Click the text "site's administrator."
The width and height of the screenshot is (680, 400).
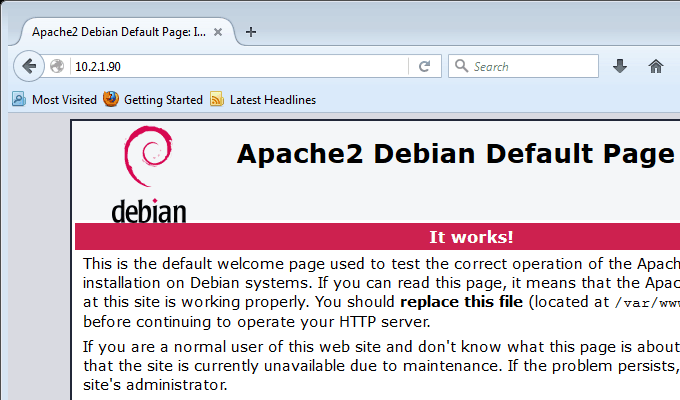(x=155, y=384)
